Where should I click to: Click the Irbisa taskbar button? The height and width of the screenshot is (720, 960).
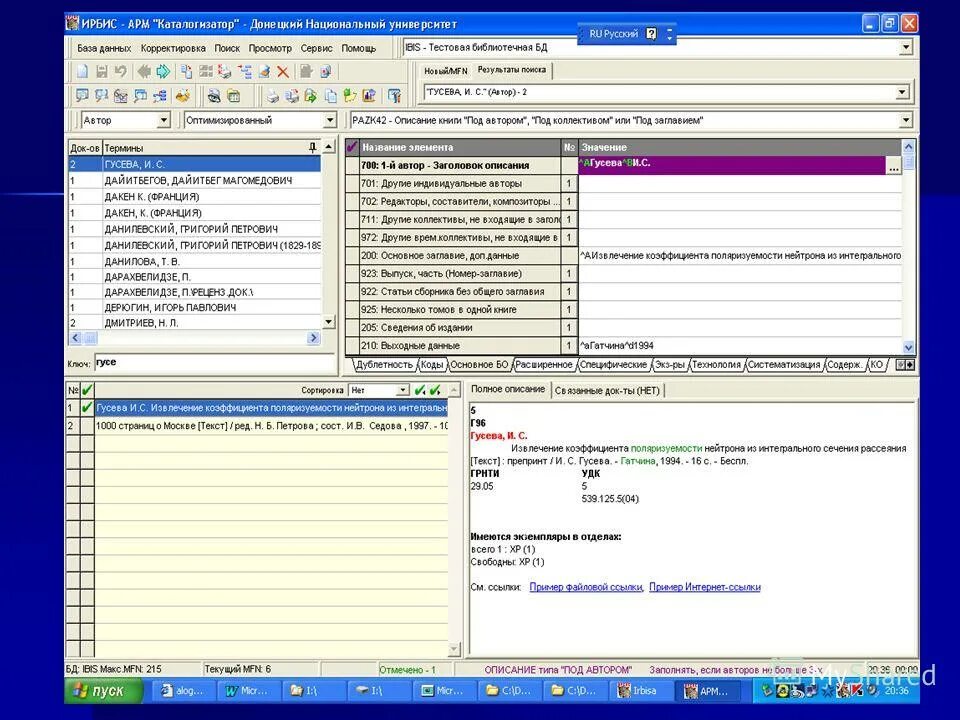click(x=643, y=691)
